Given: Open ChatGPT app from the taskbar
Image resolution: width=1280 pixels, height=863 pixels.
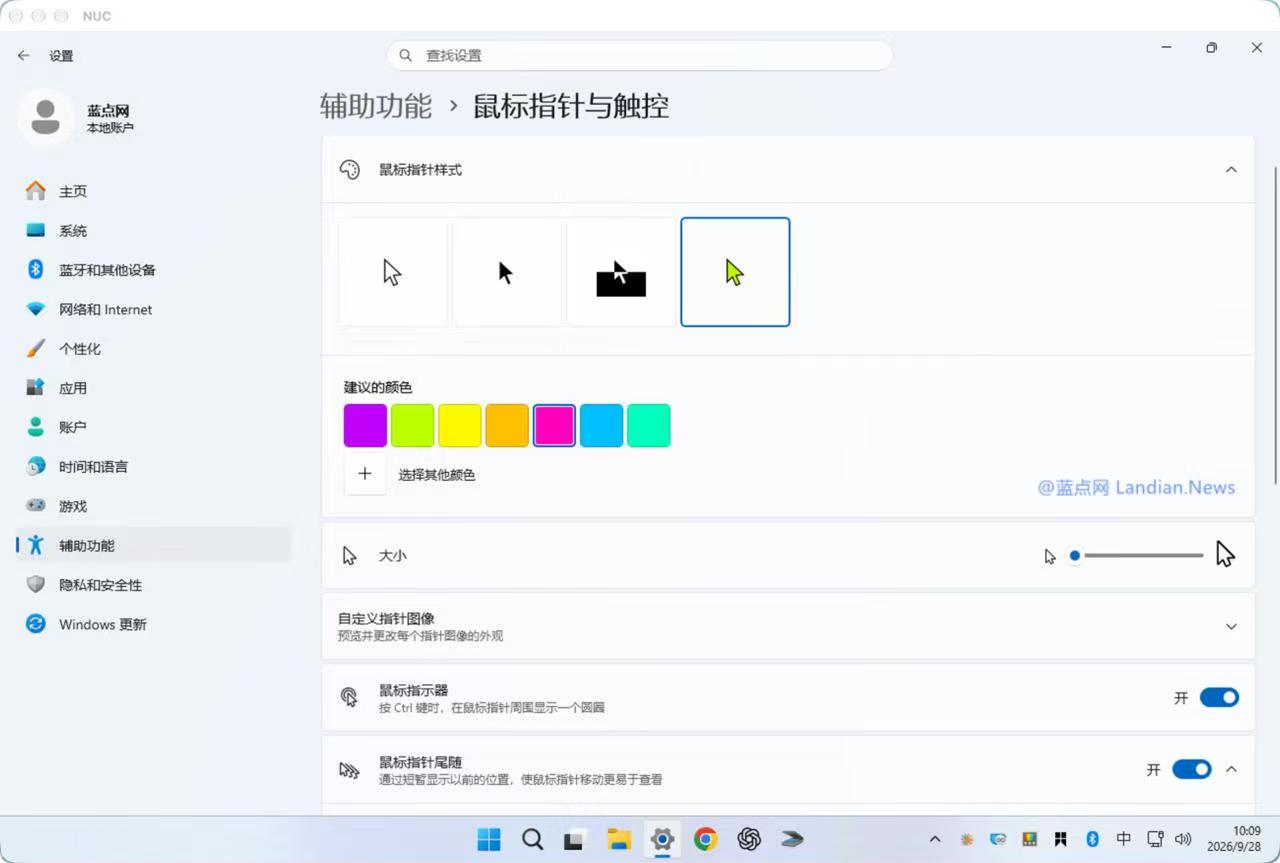Looking at the screenshot, I should [x=749, y=839].
